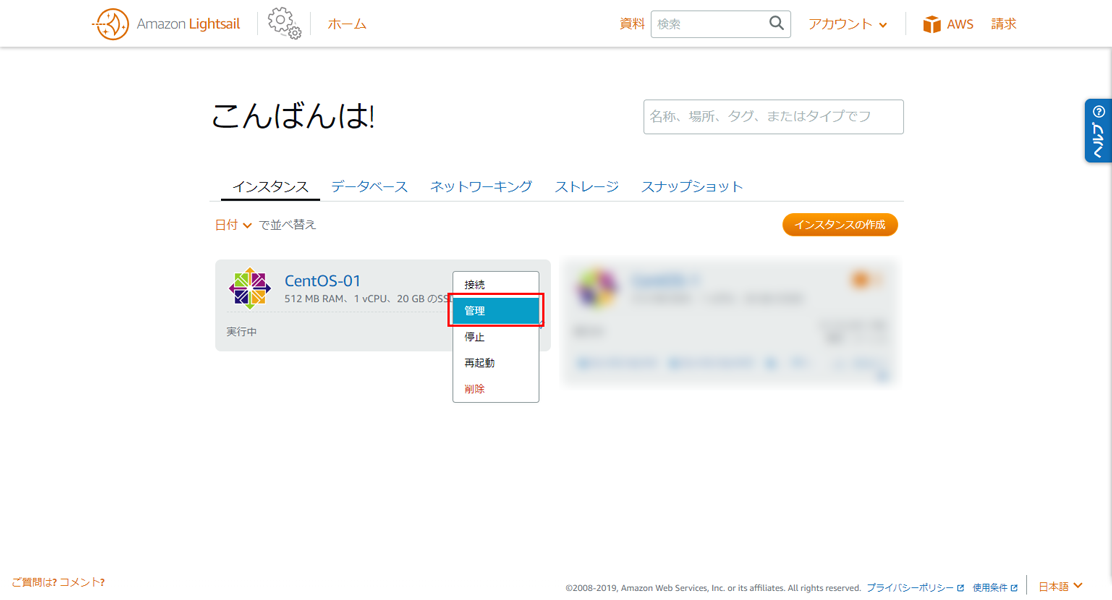Open ご質問は? コメント? feedback link
Image resolution: width=1112 pixels, height=600 pixels.
(58, 582)
